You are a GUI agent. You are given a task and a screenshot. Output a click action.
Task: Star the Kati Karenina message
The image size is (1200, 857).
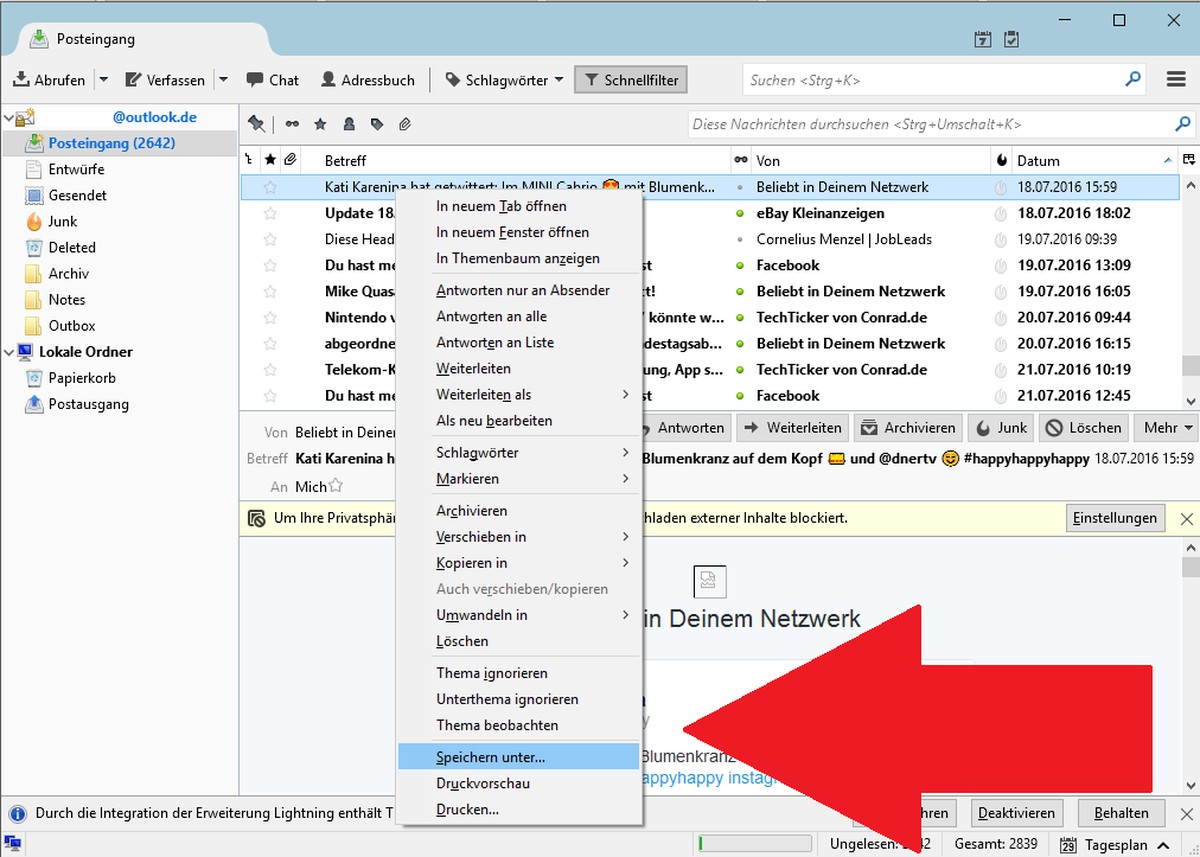[x=270, y=187]
